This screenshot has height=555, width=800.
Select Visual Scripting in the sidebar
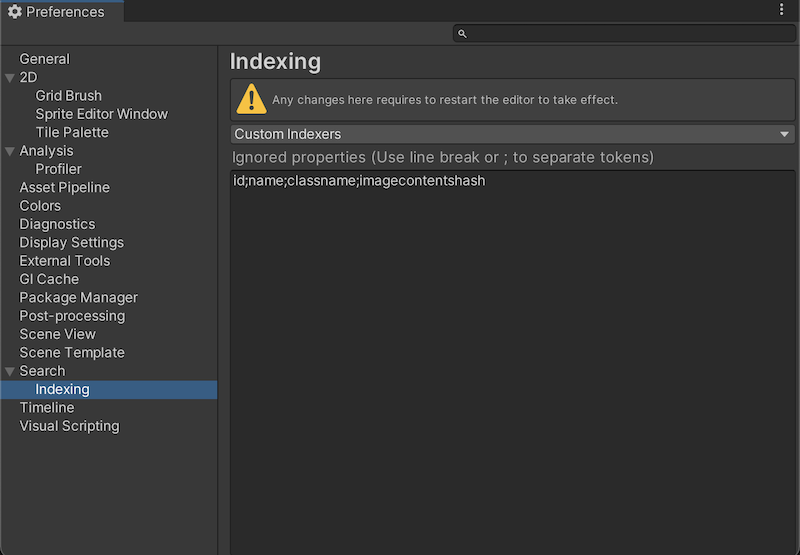tap(69, 426)
